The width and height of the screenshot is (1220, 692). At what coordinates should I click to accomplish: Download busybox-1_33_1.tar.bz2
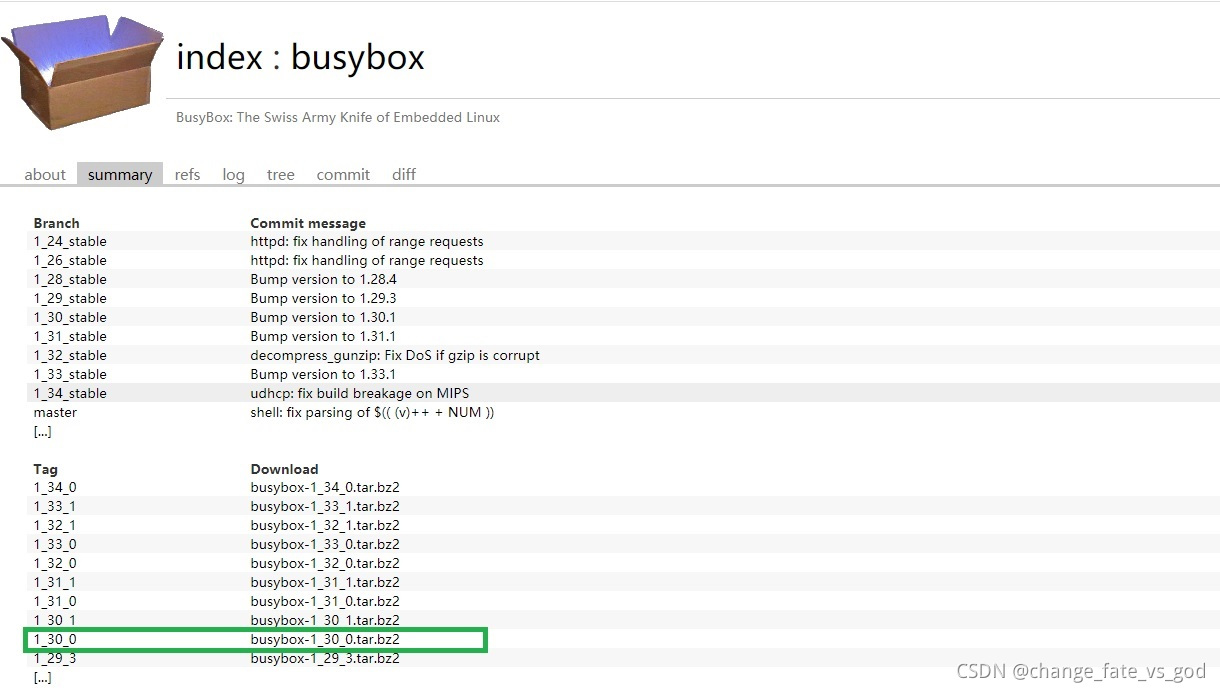click(325, 506)
